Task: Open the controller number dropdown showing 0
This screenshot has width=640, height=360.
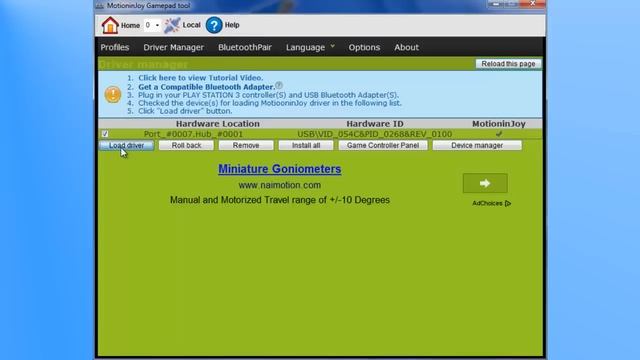Action: (152, 25)
